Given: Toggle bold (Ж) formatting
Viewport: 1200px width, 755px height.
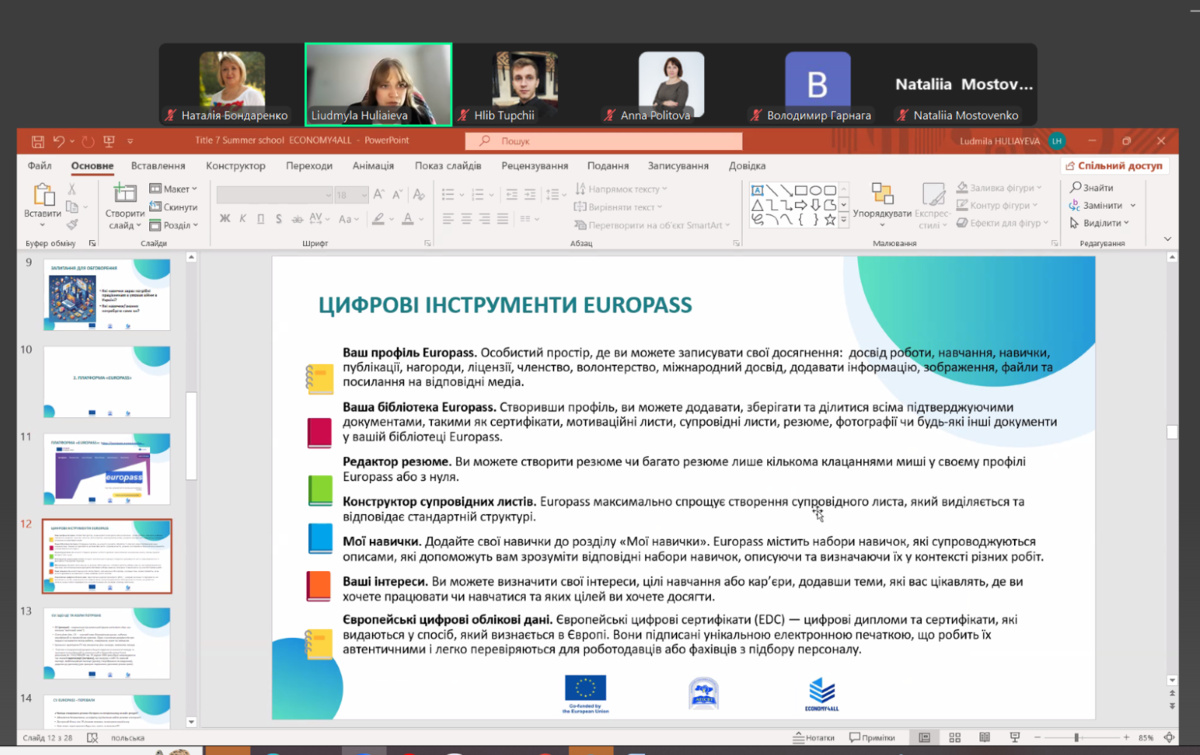Looking at the screenshot, I should click(225, 219).
